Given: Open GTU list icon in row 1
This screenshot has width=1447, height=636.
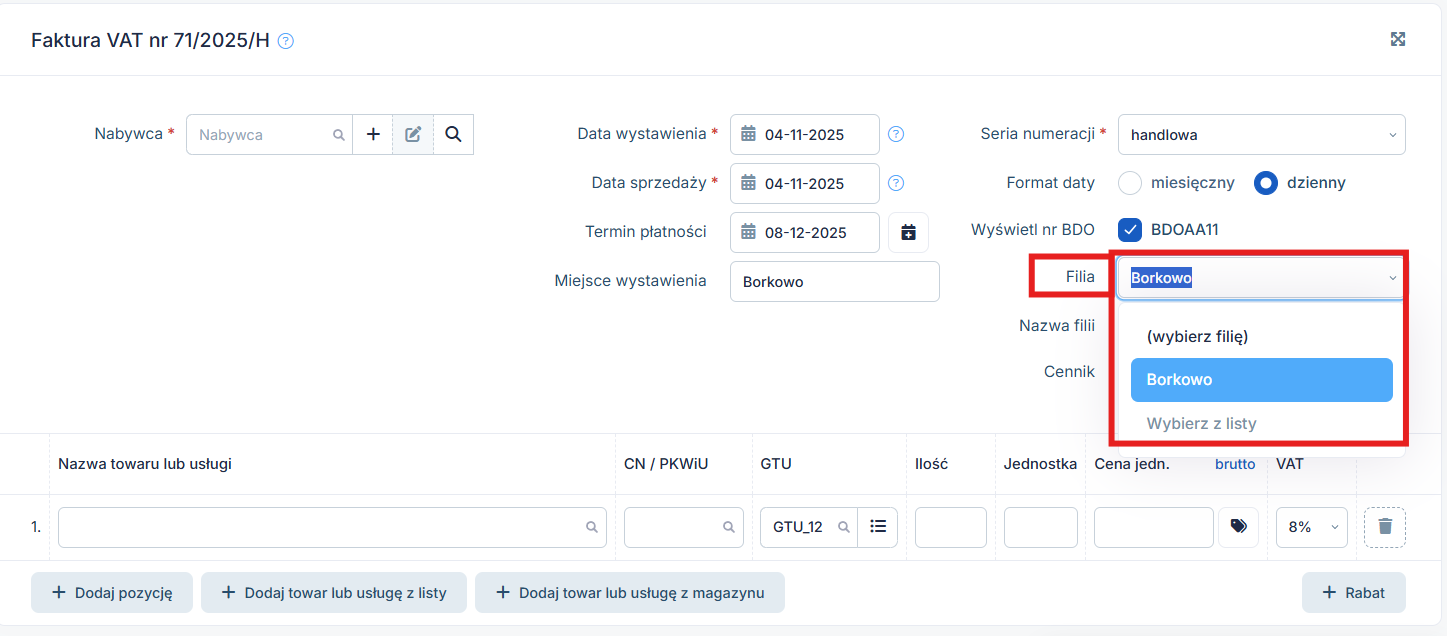Looking at the screenshot, I should click(x=878, y=527).
